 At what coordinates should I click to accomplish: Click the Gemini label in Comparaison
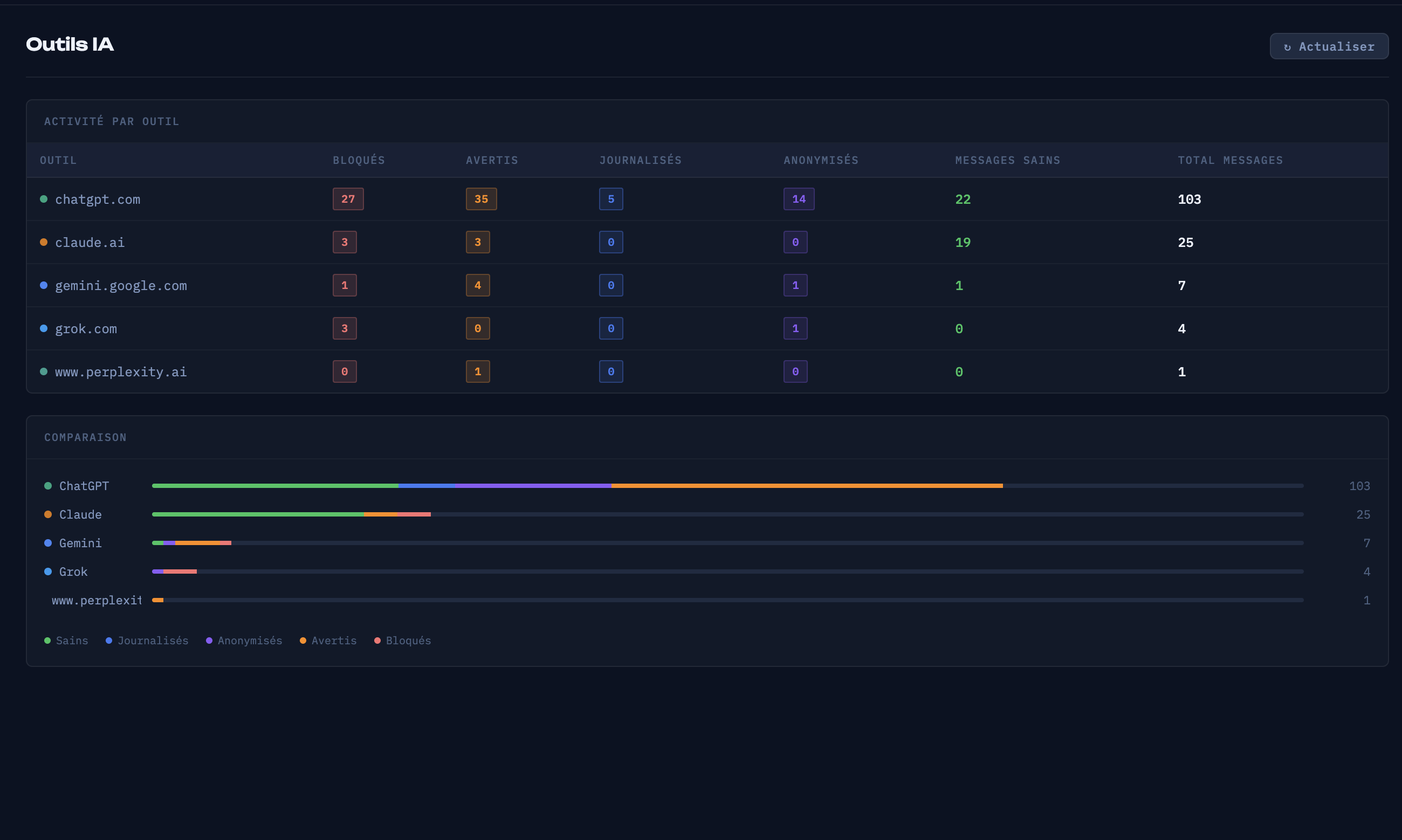coord(80,543)
